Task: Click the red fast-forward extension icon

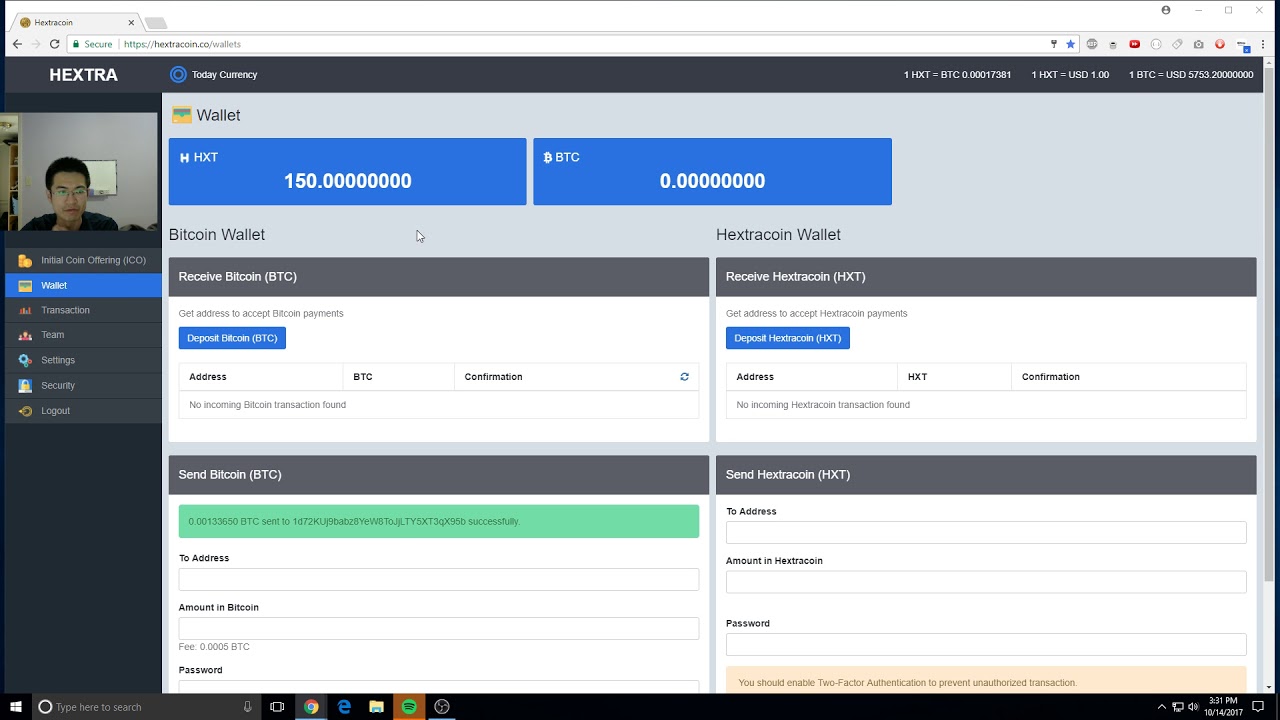Action: click(1134, 44)
